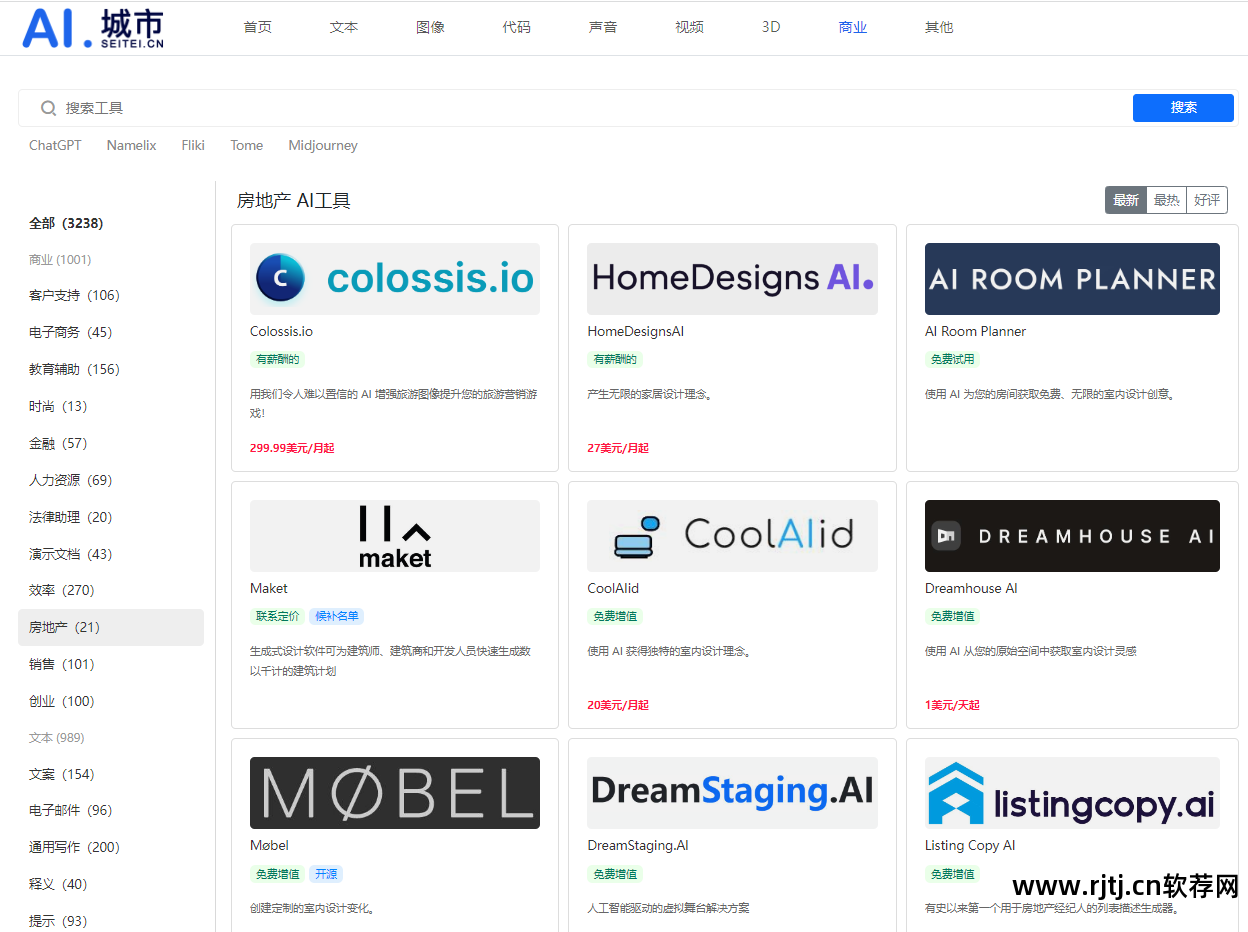Click the AI Room Planner title
Image resolution: width=1248 pixels, height=932 pixels.
pos(975,331)
